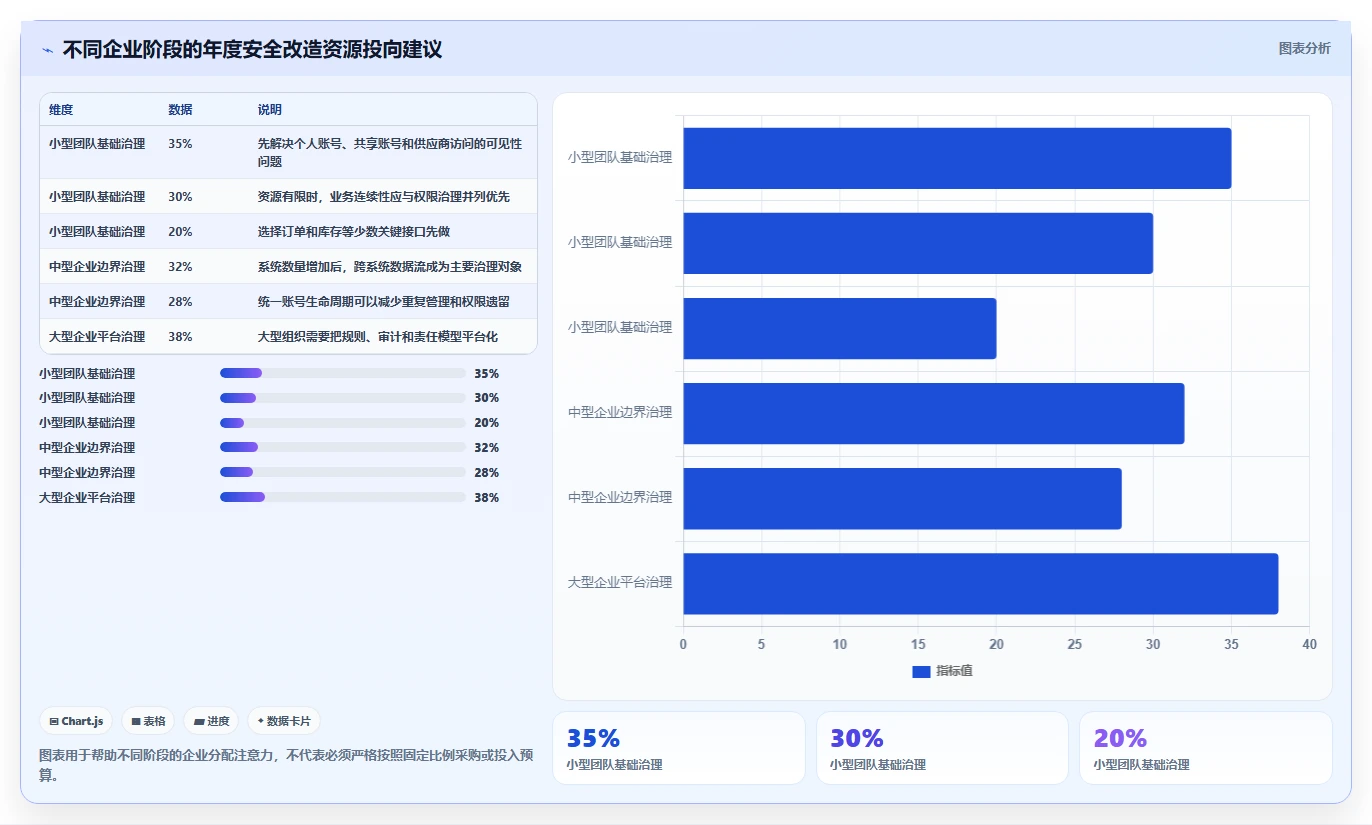Click the 维度 column header
The image size is (1372, 825).
coord(61,110)
